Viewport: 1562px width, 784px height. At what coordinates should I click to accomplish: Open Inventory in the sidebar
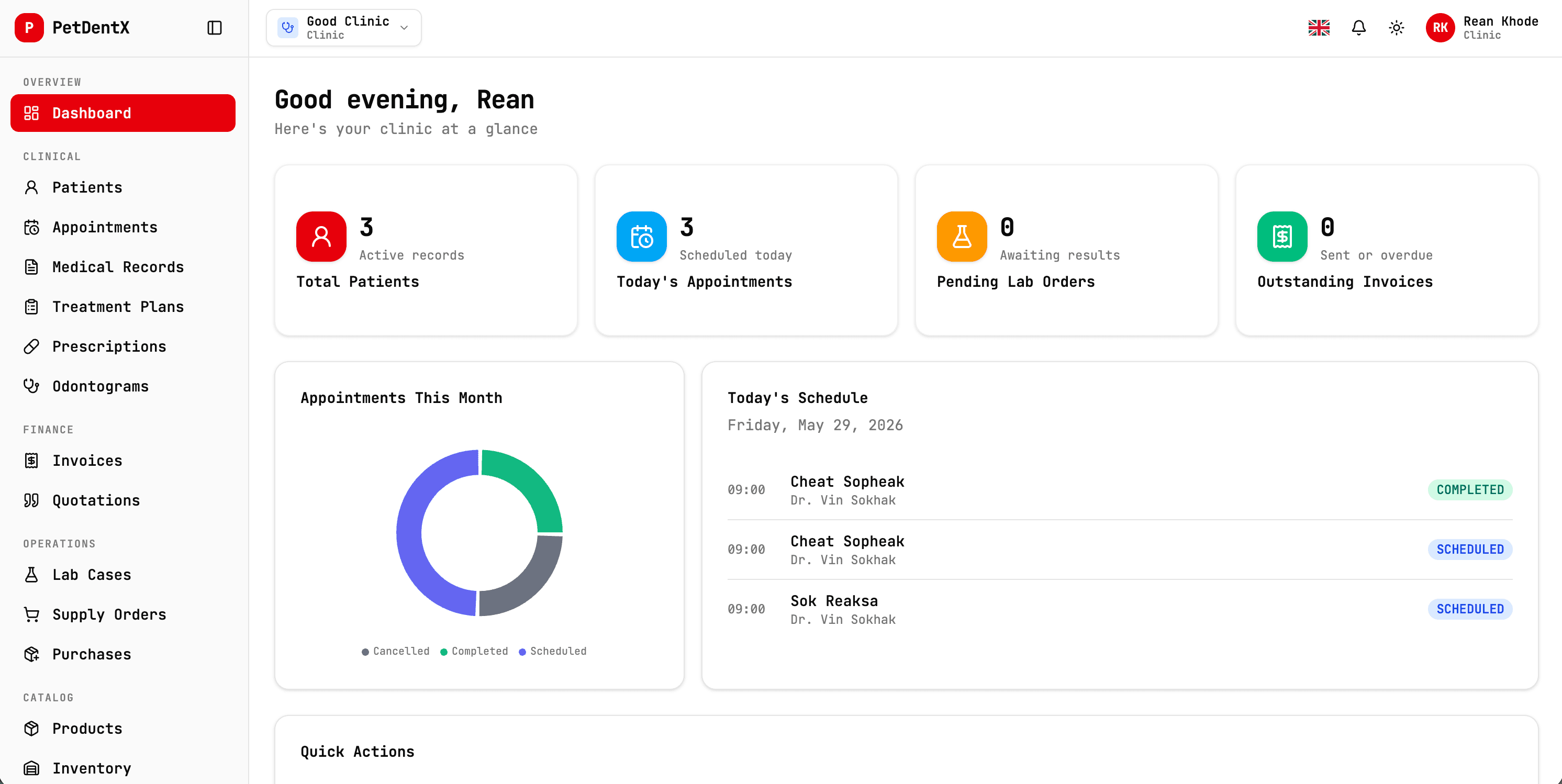pyautogui.click(x=122, y=768)
